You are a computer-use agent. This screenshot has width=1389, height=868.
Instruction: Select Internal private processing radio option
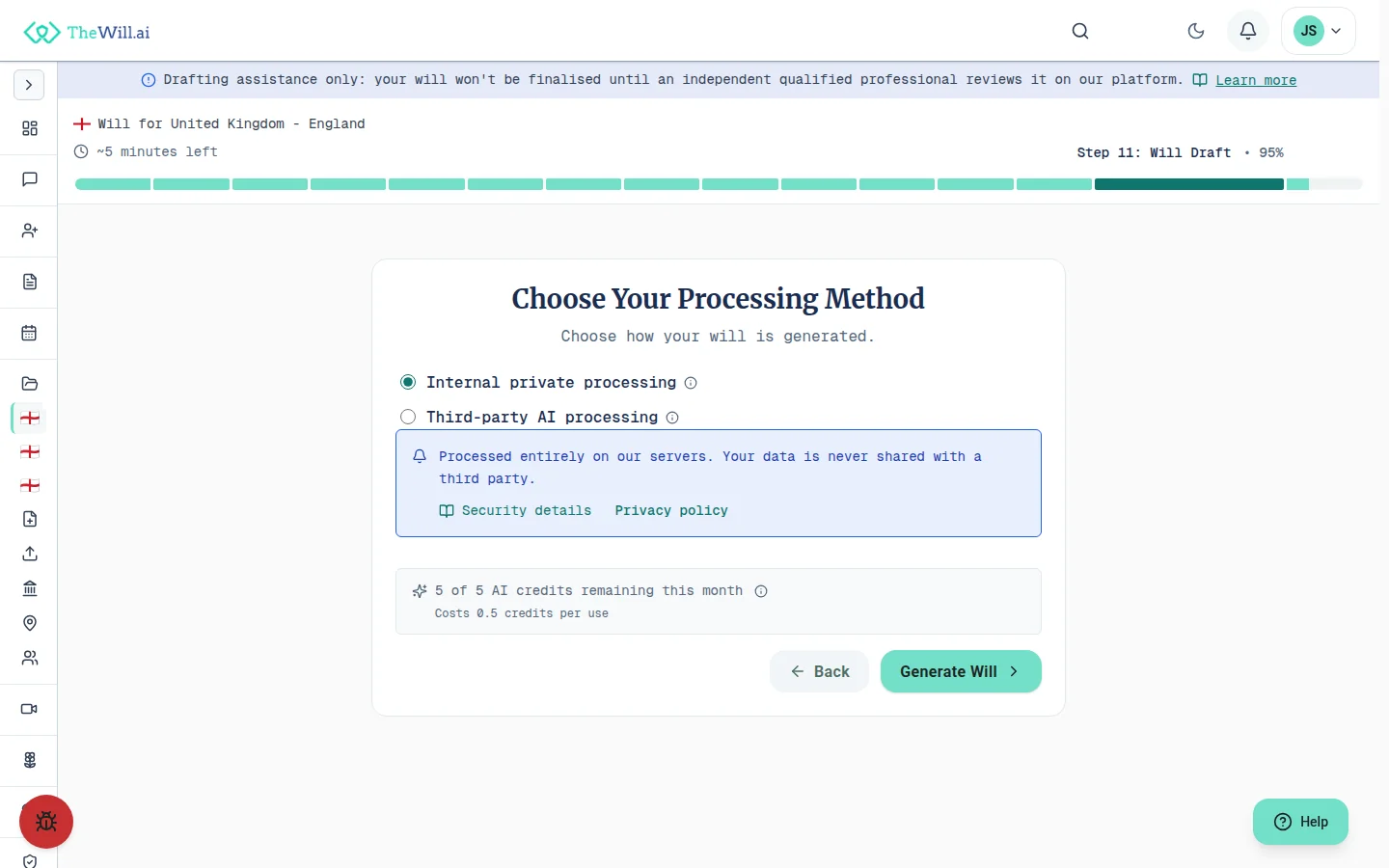pyautogui.click(x=408, y=383)
